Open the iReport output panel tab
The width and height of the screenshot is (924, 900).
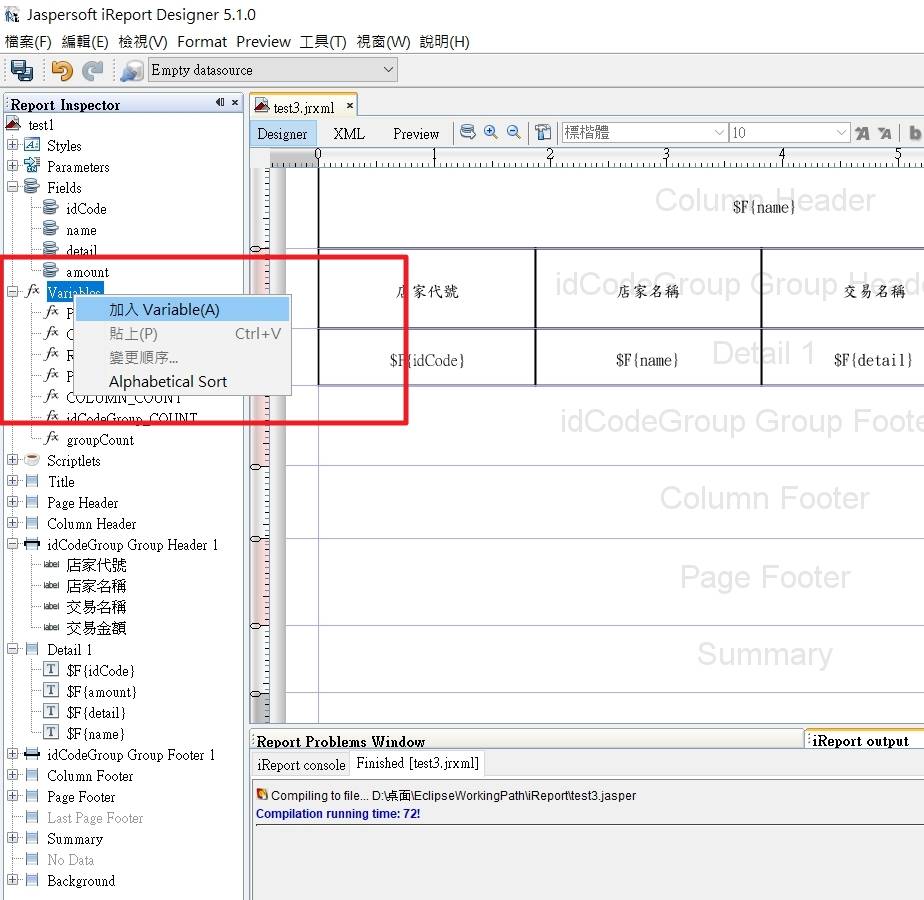tap(860, 741)
